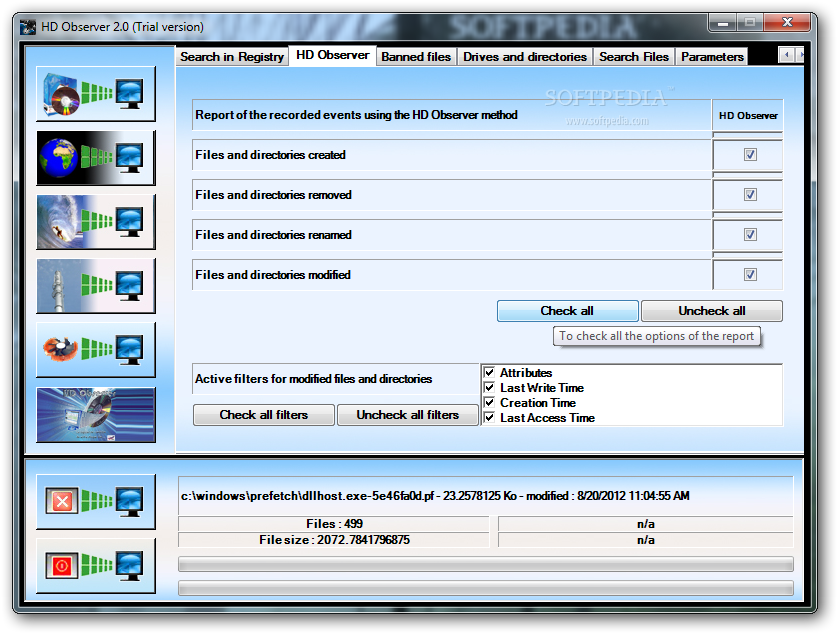
Task: Click the Check all button
Action: coord(568,311)
